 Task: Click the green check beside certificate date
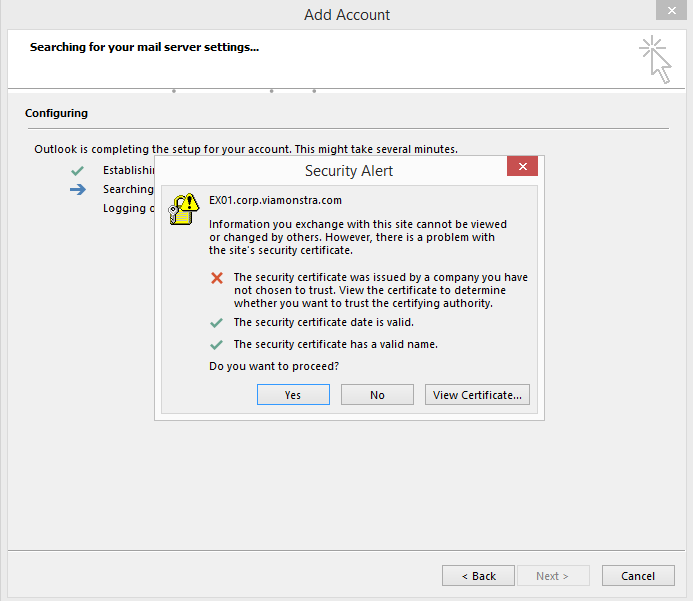tap(217, 323)
